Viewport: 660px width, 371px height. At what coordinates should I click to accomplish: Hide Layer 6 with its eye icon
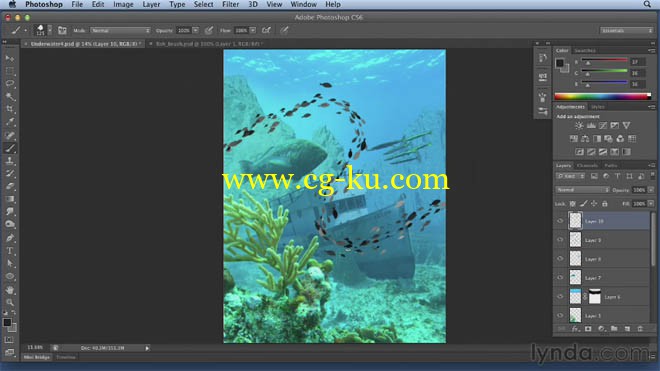560,296
